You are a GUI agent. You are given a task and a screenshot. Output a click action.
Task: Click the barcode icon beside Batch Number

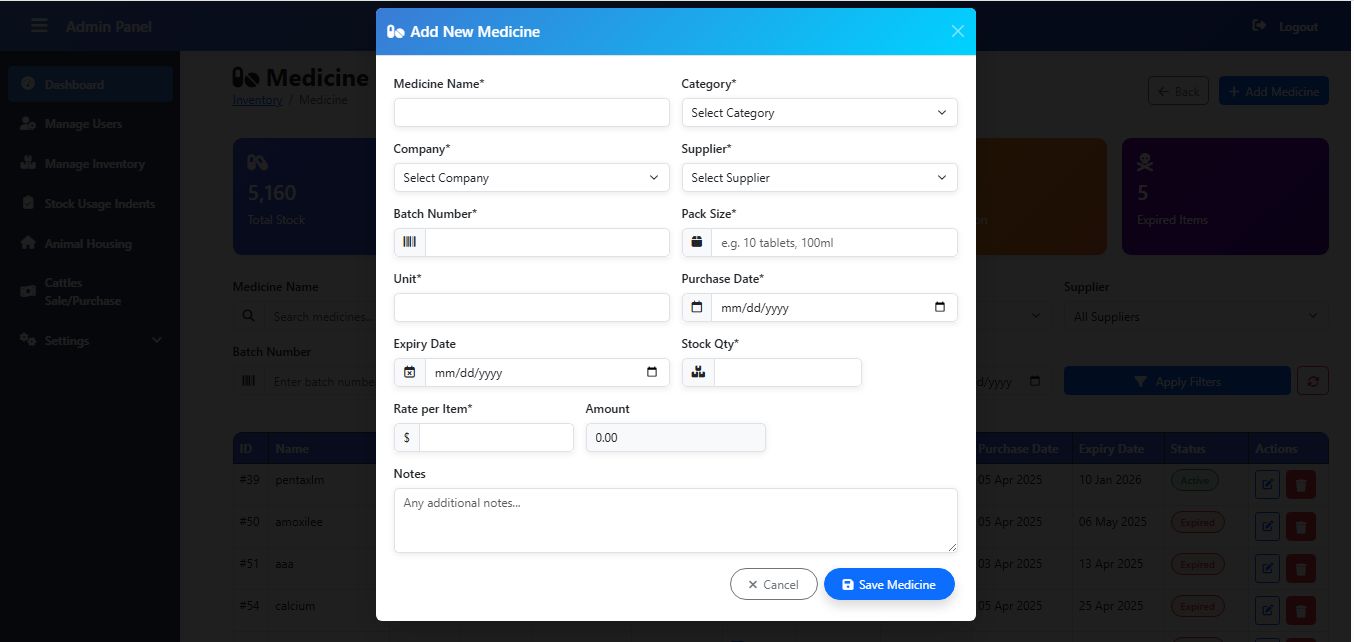409,243
